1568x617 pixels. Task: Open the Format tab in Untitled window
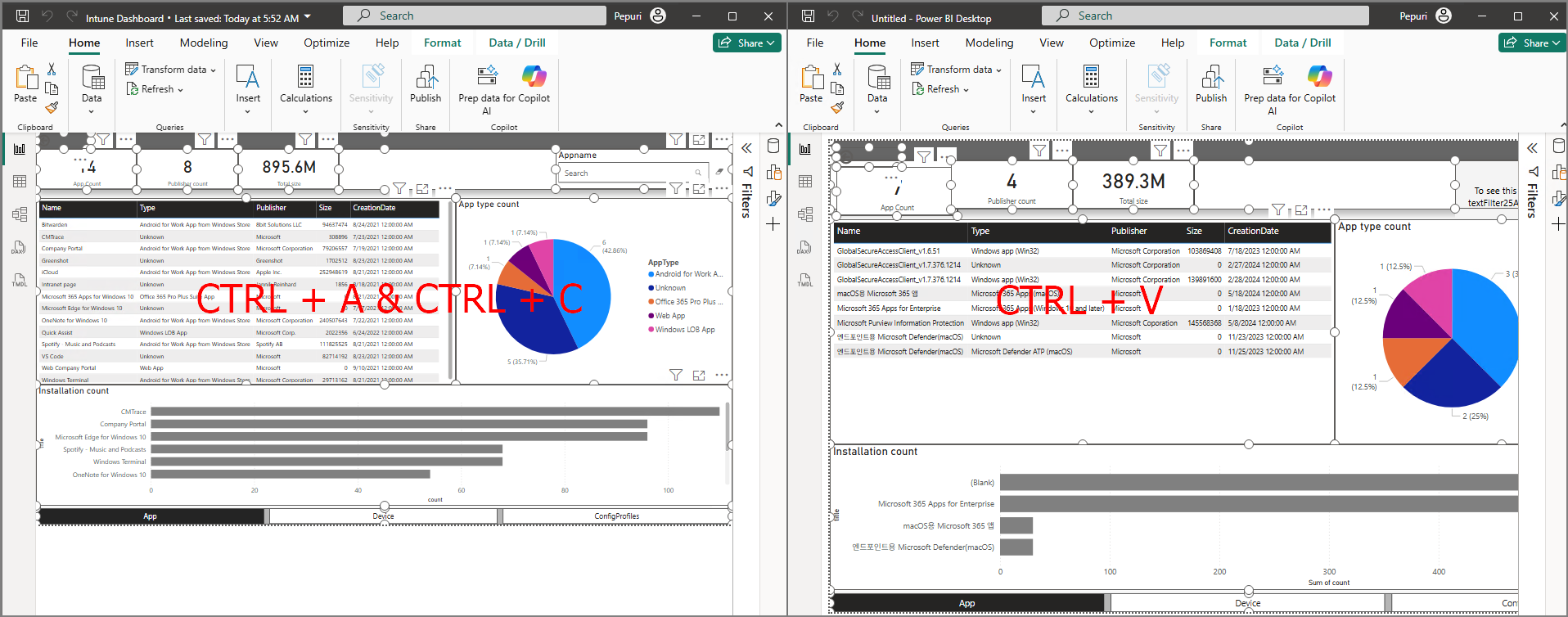(x=1228, y=43)
